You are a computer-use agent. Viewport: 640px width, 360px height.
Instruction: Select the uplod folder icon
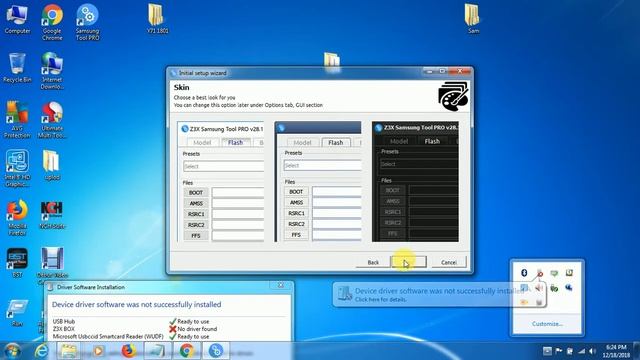click(x=52, y=165)
